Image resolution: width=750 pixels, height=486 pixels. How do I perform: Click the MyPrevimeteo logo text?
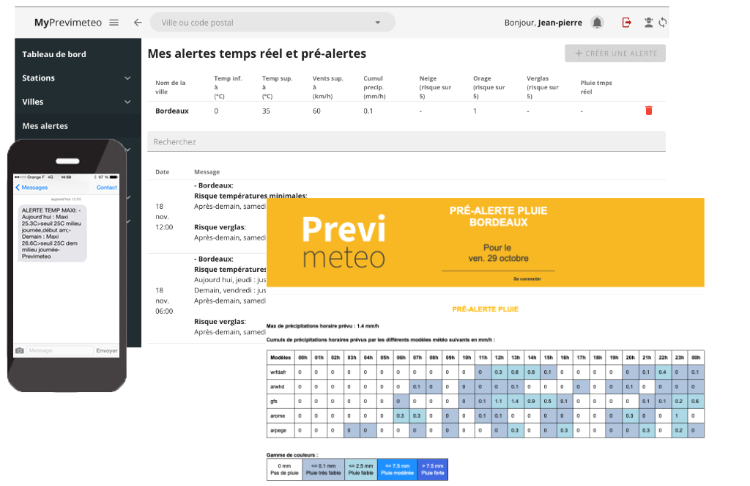pos(68,22)
